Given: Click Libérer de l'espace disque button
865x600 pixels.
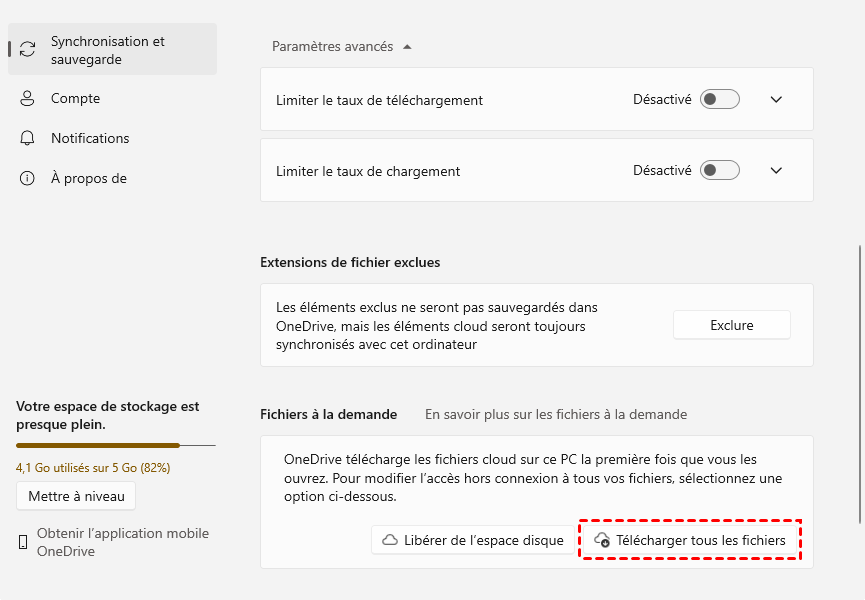Looking at the screenshot, I should pos(473,540).
